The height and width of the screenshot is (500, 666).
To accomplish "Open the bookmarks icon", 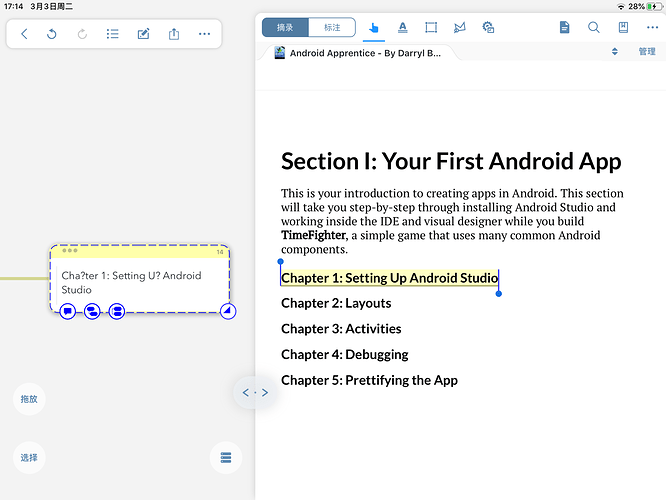I will point(623,28).
